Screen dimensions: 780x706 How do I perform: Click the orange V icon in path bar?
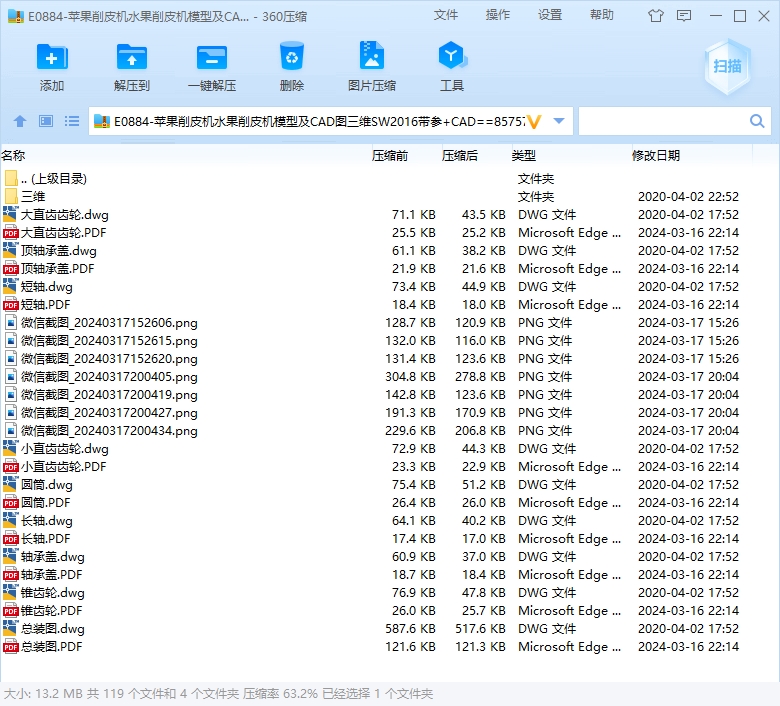pos(534,121)
